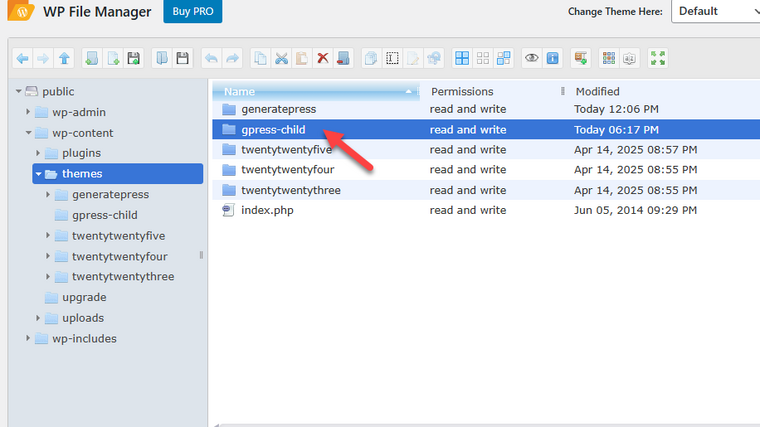Click the invert selection grid icon
Image resolution: width=760 pixels, height=427 pixels.
[x=504, y=59]
